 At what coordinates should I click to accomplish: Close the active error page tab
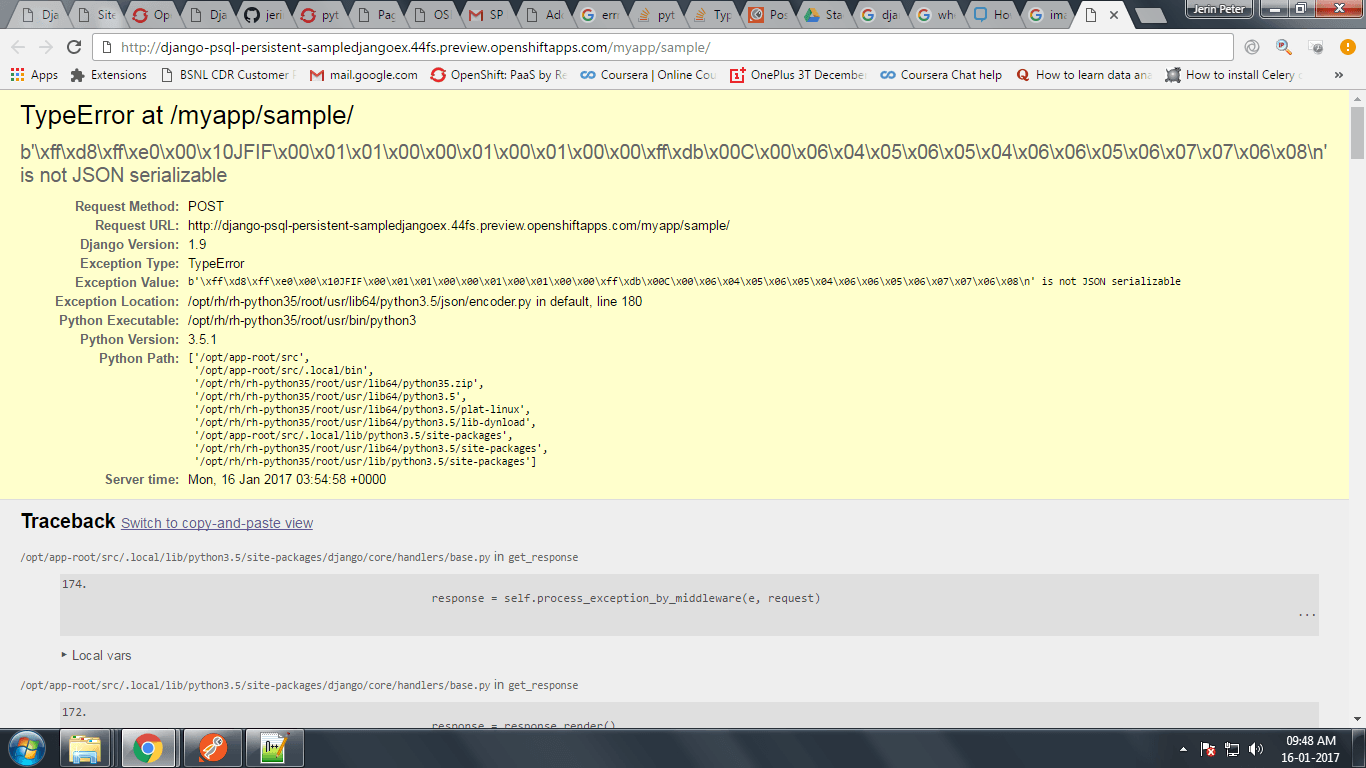[1114, 15]
